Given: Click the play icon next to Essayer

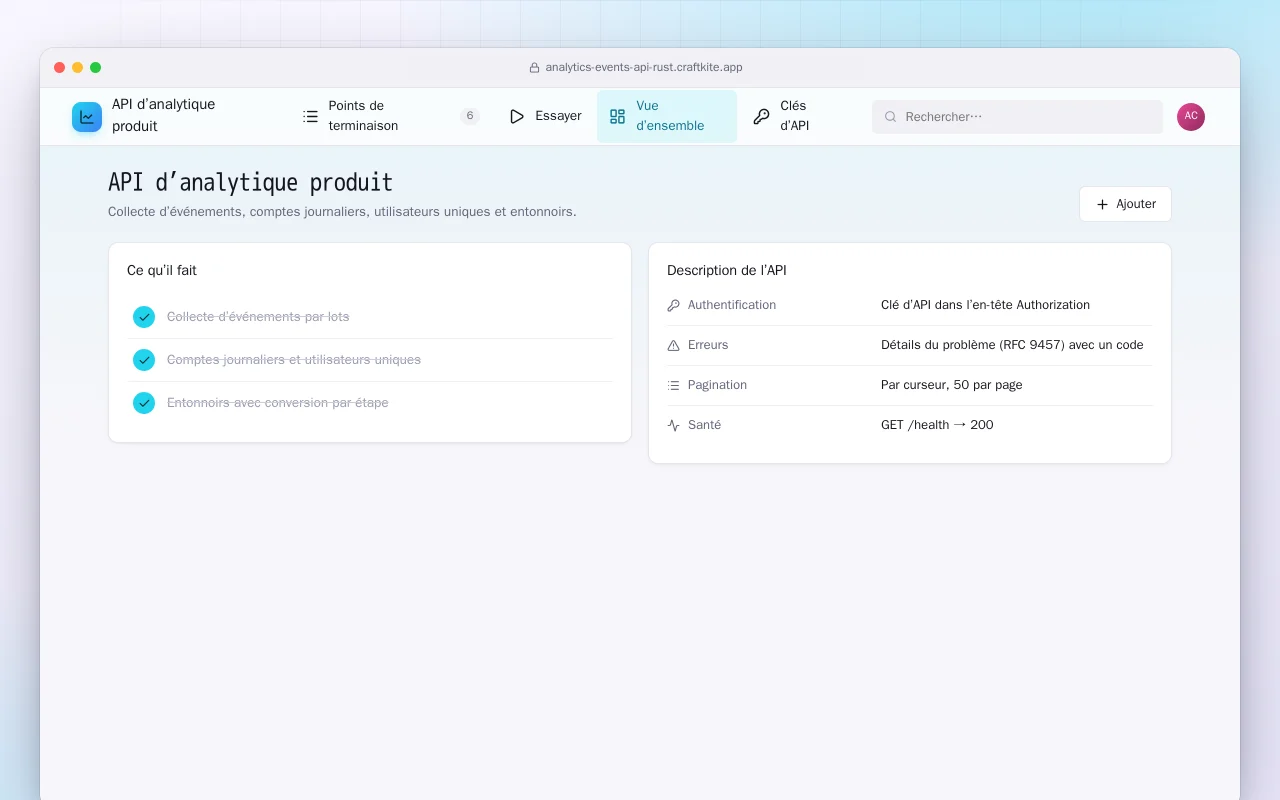Looking at the screenshot, I should tap(517, 117).
